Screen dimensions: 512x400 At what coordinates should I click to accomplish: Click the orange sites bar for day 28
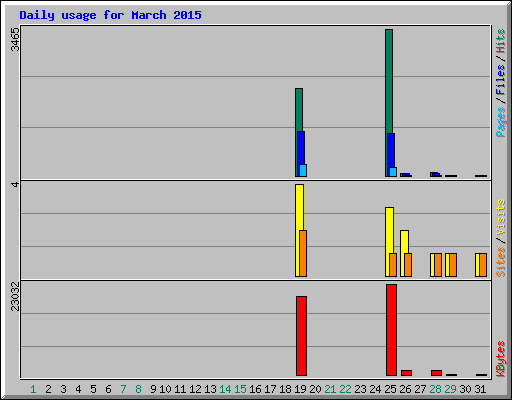click(x=438, y=265)
